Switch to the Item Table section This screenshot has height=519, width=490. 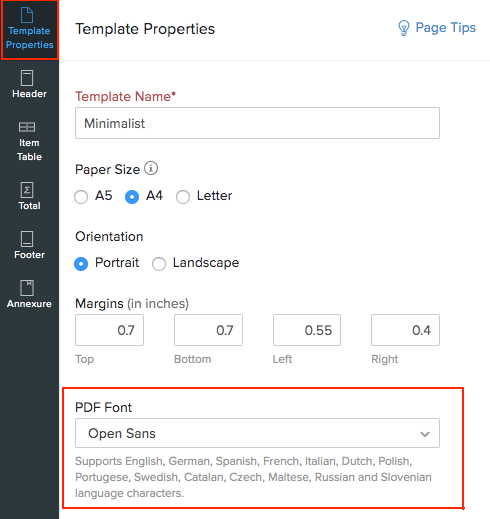pyautogui.click(x=29, y=141)
